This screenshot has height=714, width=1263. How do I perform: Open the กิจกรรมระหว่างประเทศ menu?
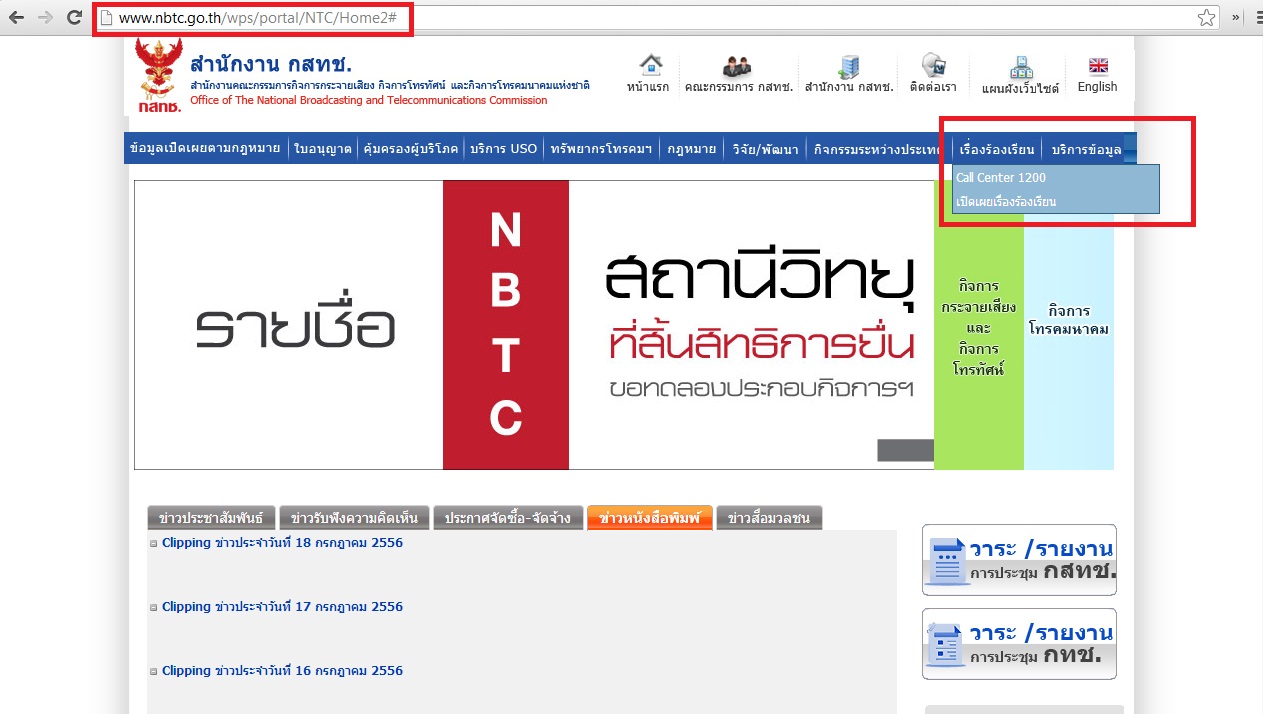click(877, 149)
